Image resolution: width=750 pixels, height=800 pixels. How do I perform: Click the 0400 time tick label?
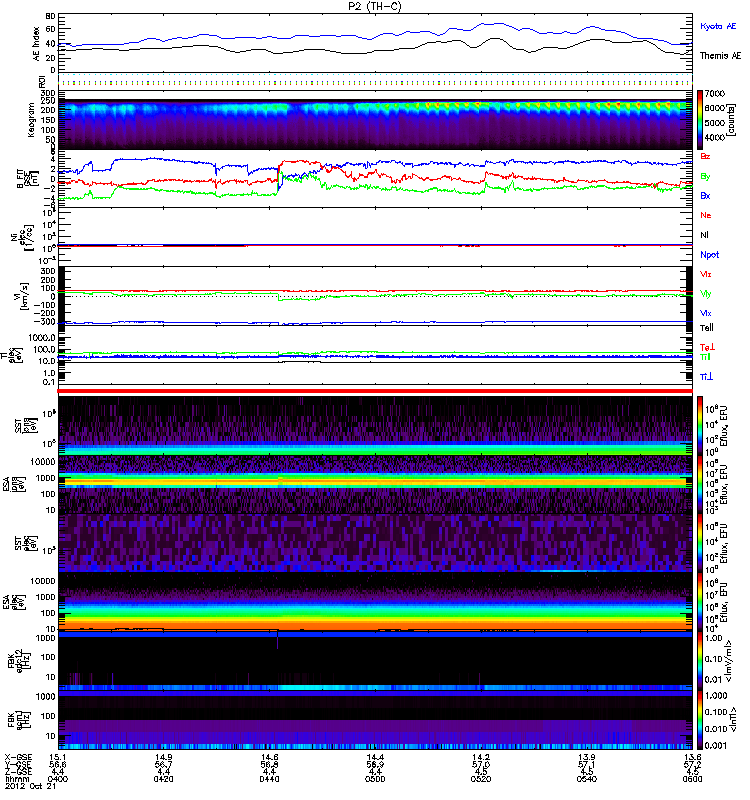click(58, 779)
